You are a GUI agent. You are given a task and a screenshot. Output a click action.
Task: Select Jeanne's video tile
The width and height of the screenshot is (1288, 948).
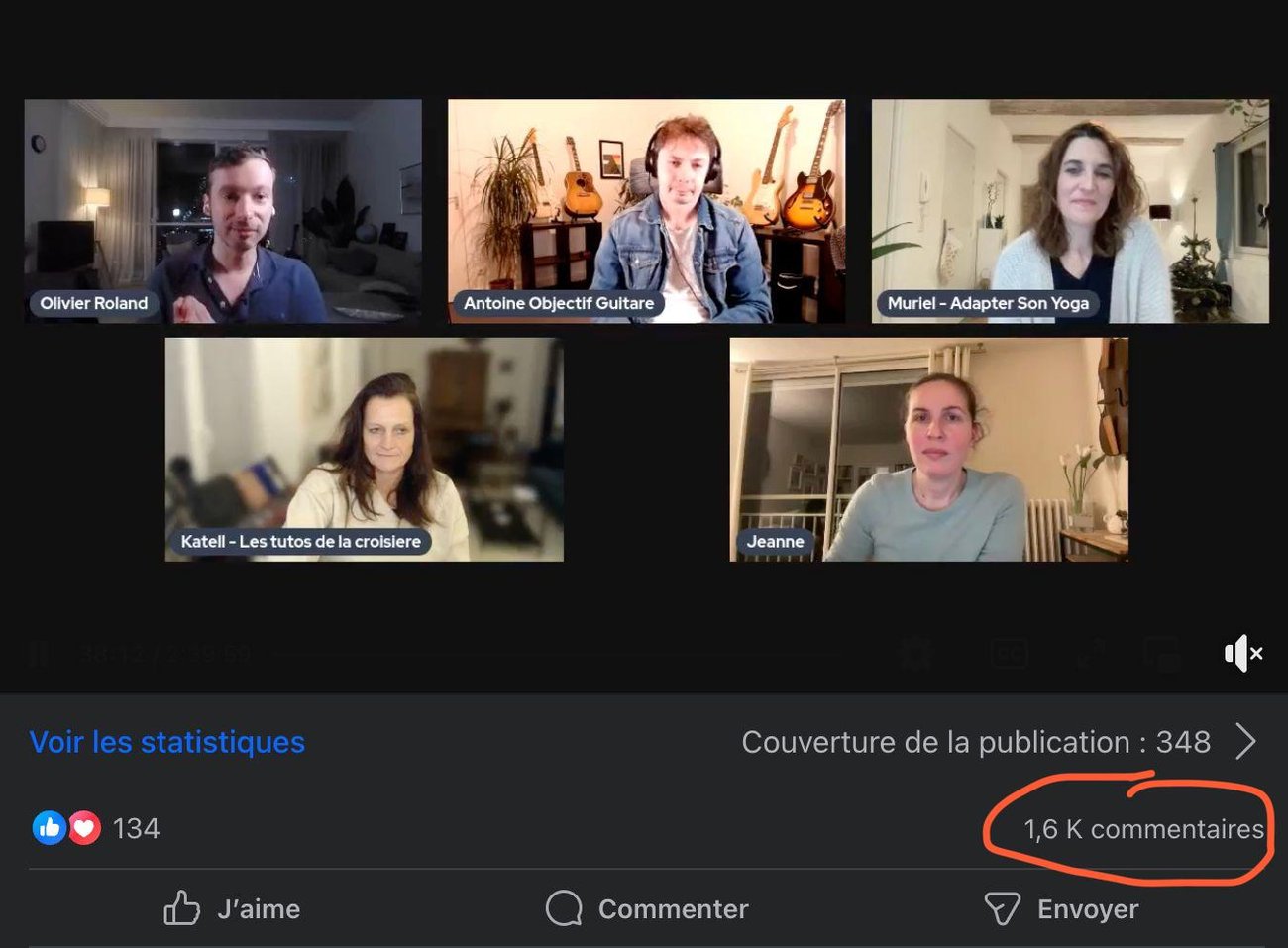pos(928,450)
